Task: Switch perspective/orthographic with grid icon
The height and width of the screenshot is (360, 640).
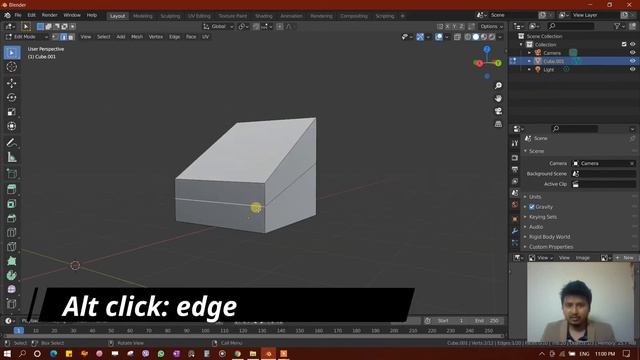Action: point(498,124)
